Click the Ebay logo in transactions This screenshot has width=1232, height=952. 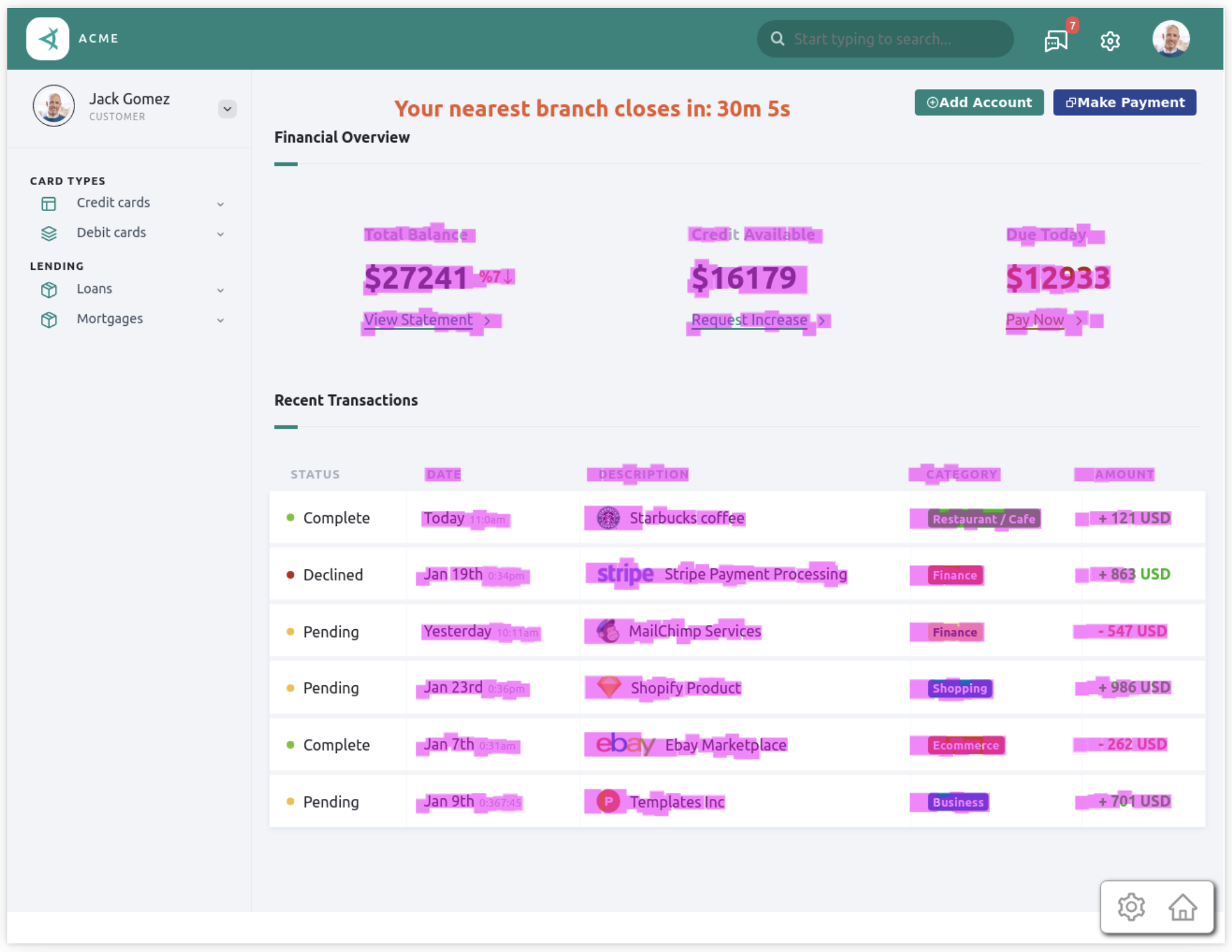pos(624,745)
